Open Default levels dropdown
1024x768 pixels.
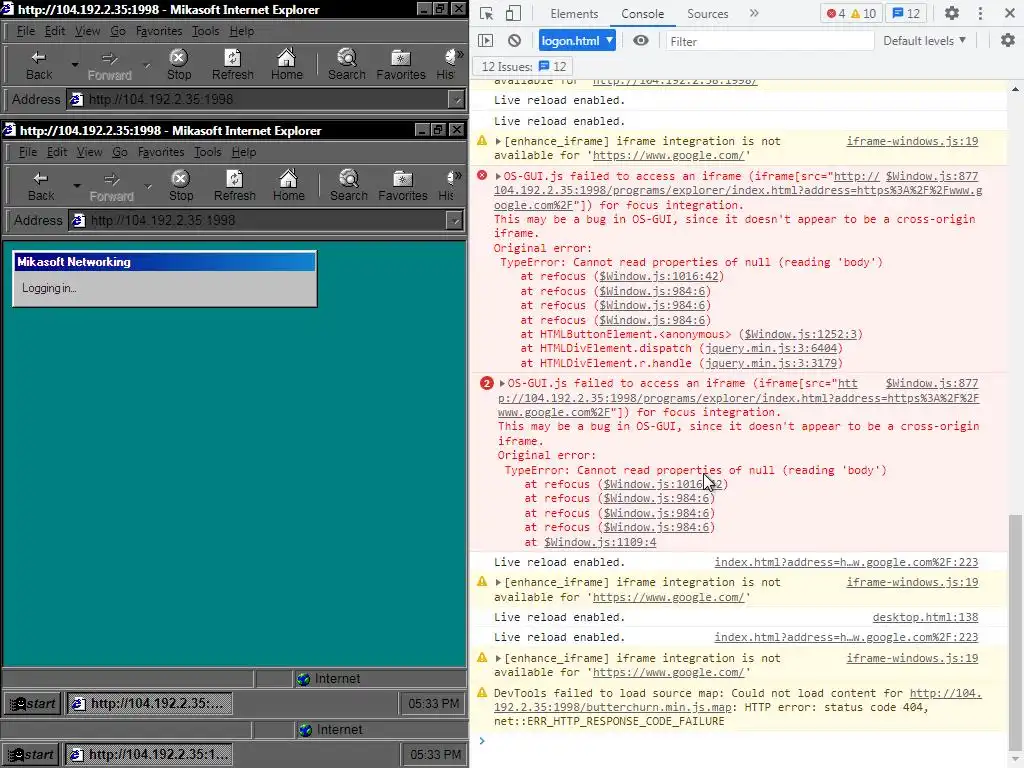[x=924, y=40]
